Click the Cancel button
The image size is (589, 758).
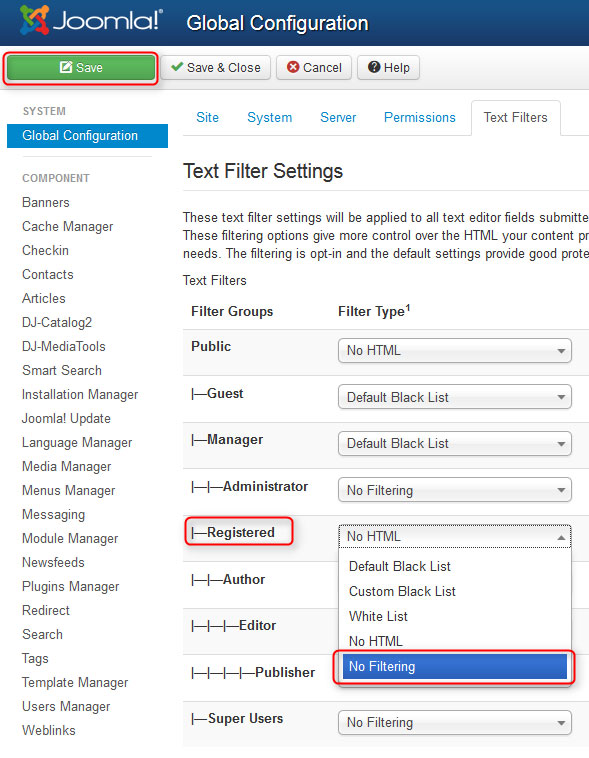pyautogui.click(x=314, y=68)
